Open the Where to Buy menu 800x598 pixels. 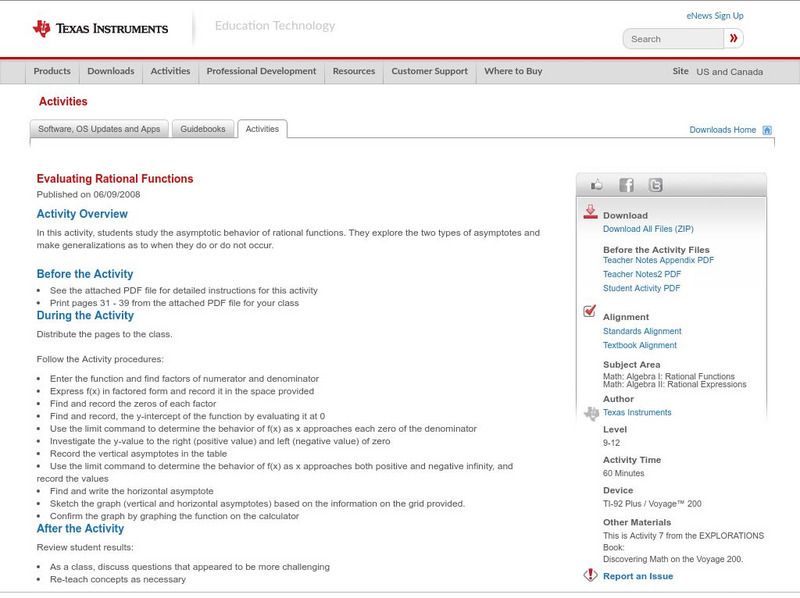click(513, 71)
